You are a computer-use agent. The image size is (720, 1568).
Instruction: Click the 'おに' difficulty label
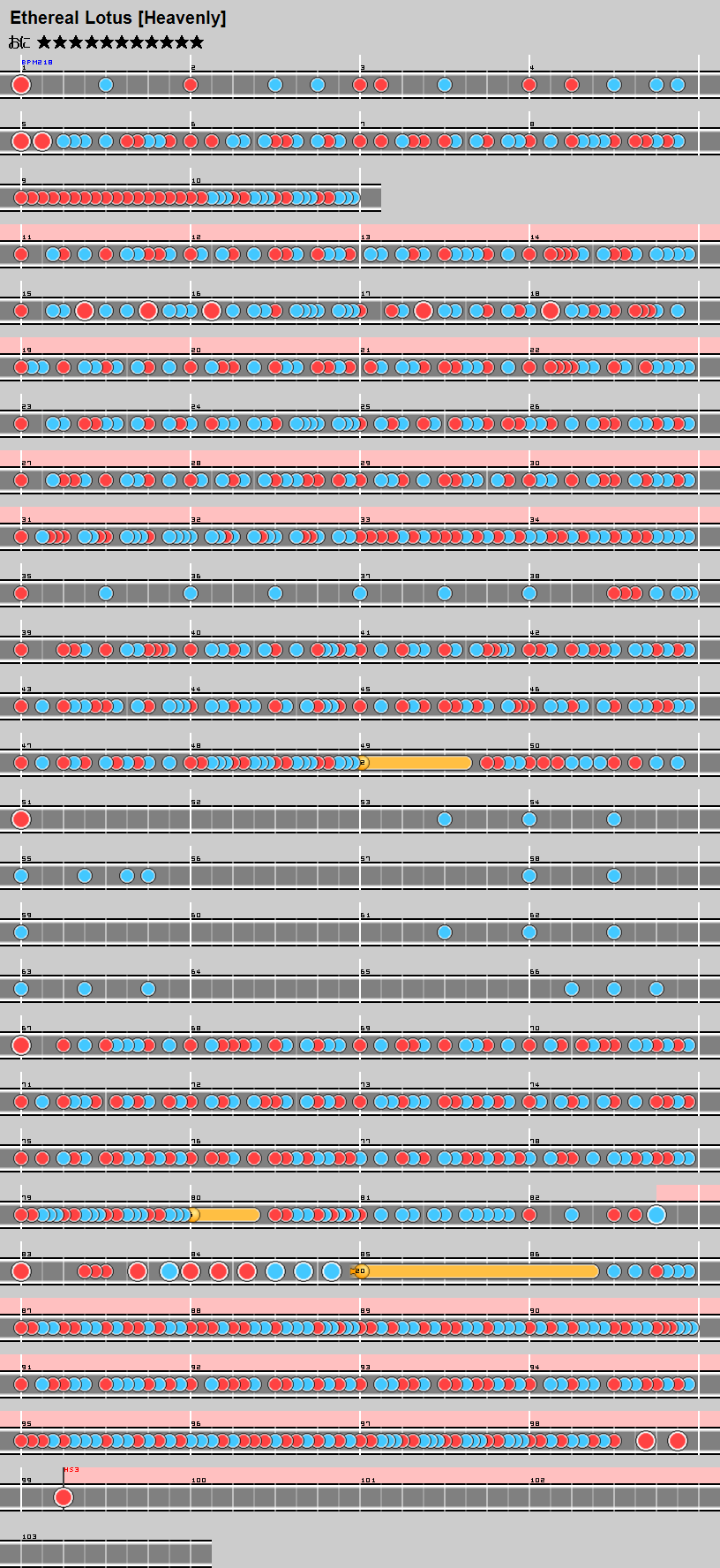click(x=19, y=42)
